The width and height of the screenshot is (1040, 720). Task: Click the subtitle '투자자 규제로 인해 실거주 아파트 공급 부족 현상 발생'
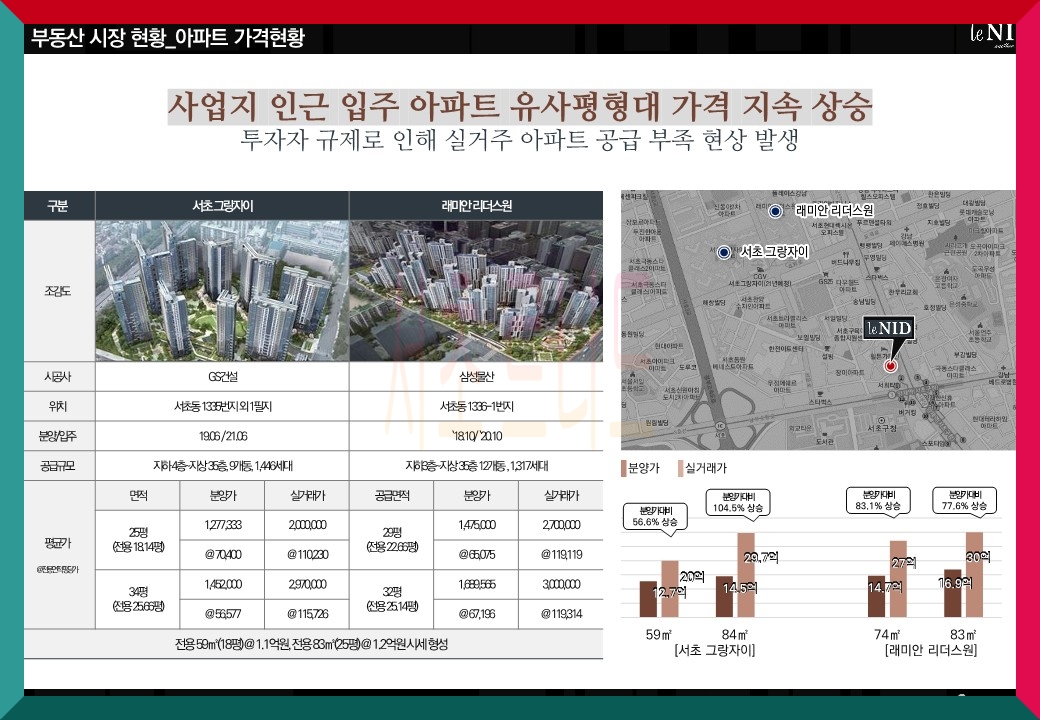point(519,140)
